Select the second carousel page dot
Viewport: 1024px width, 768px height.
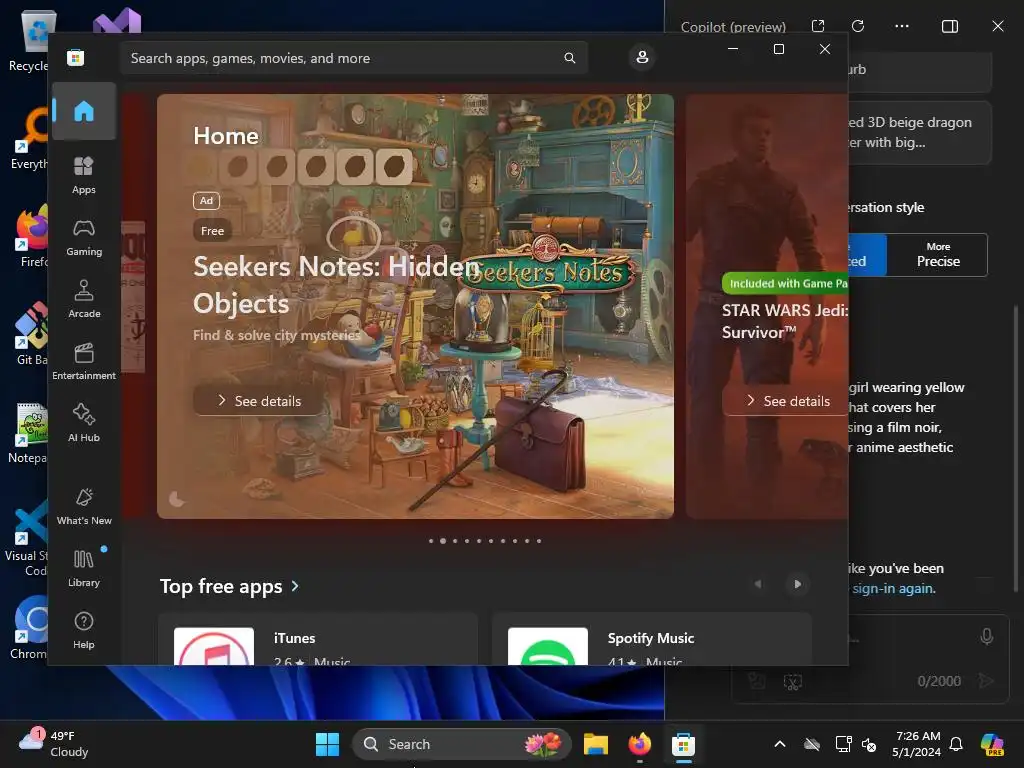coord(443,541)
